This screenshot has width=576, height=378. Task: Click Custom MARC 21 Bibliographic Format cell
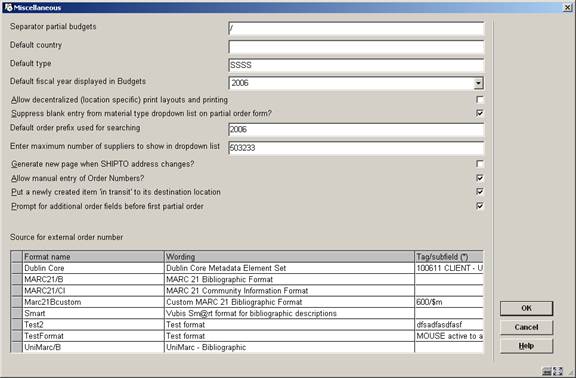click(x=289, y=302)
